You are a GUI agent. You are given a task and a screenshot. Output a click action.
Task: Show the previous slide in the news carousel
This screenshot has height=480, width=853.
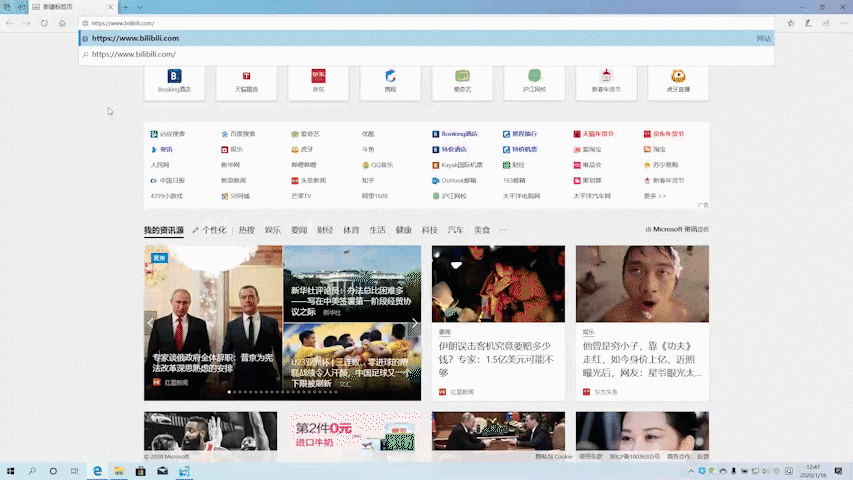click(151, 323)
